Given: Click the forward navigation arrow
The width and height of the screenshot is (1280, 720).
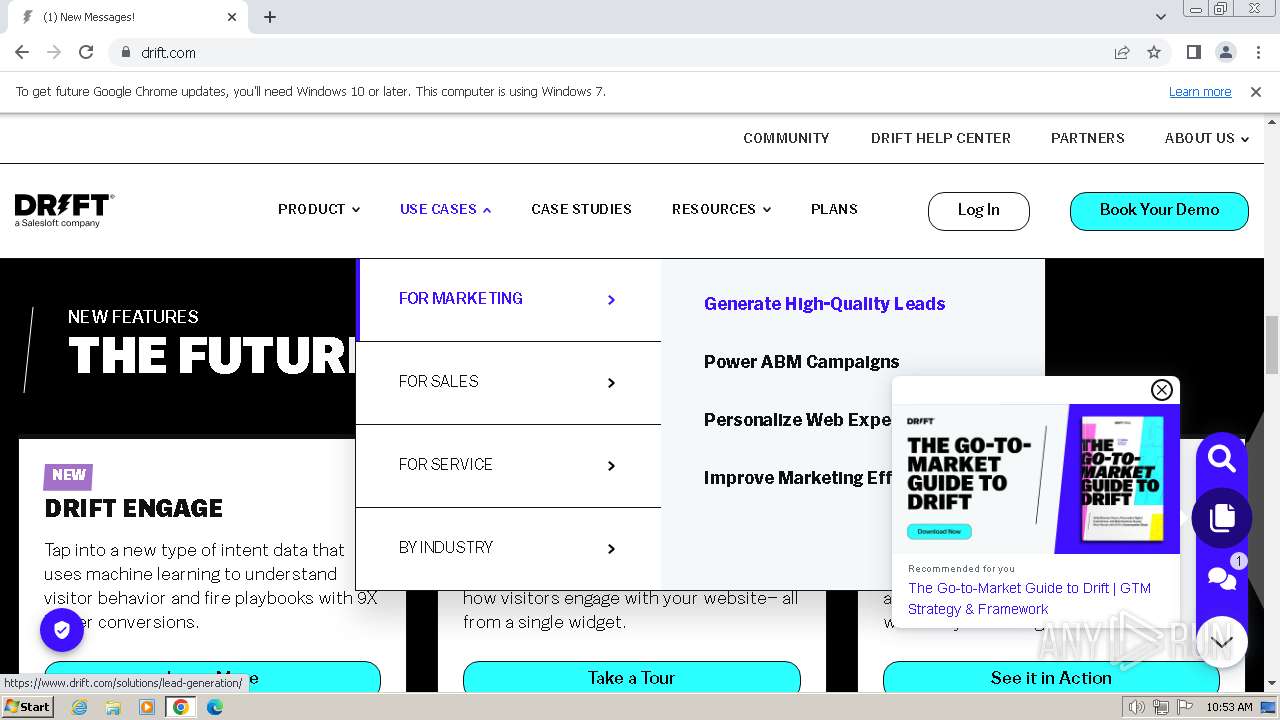Looking at the screenshot, I should [x=54, y=52].
